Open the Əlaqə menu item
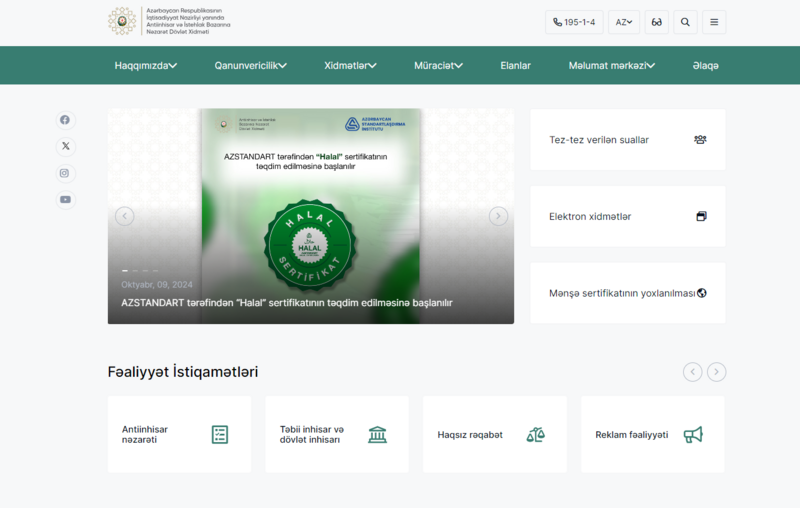Screen dimensions: 800x508 (x=706, y=65)
